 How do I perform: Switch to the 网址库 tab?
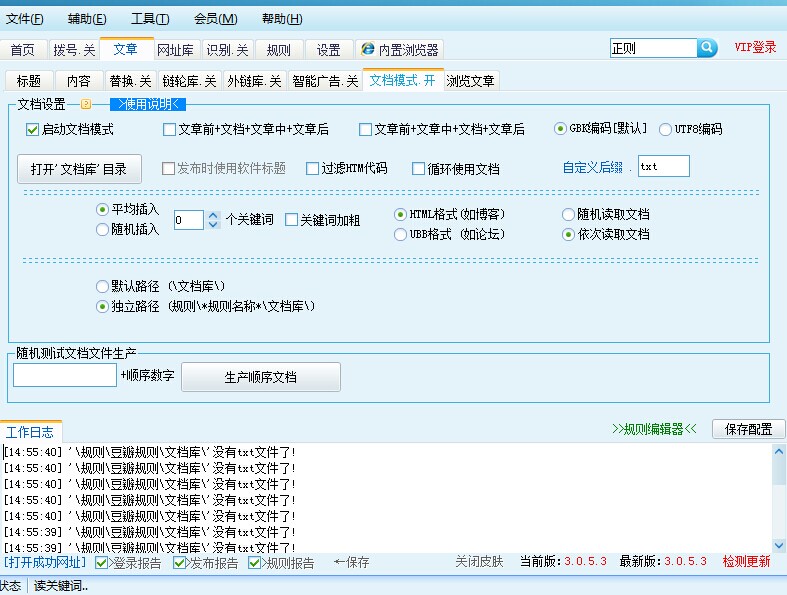click(x=176, y=50)
